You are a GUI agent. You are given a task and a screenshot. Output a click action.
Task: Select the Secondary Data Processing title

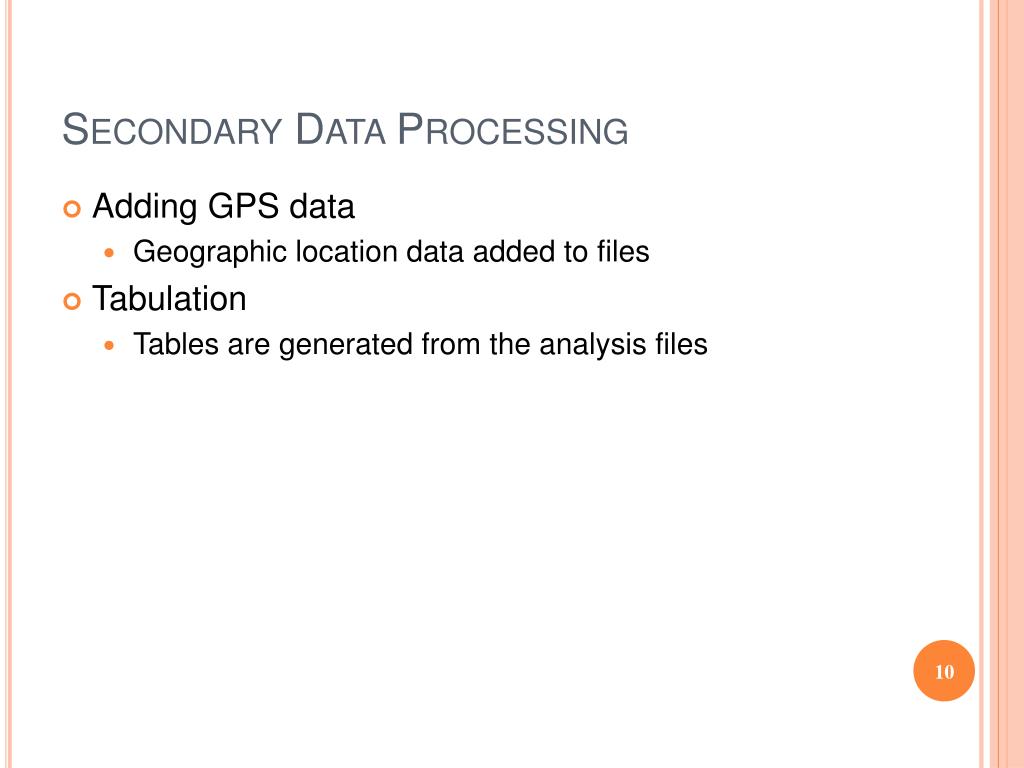click(x=345, y=129)
